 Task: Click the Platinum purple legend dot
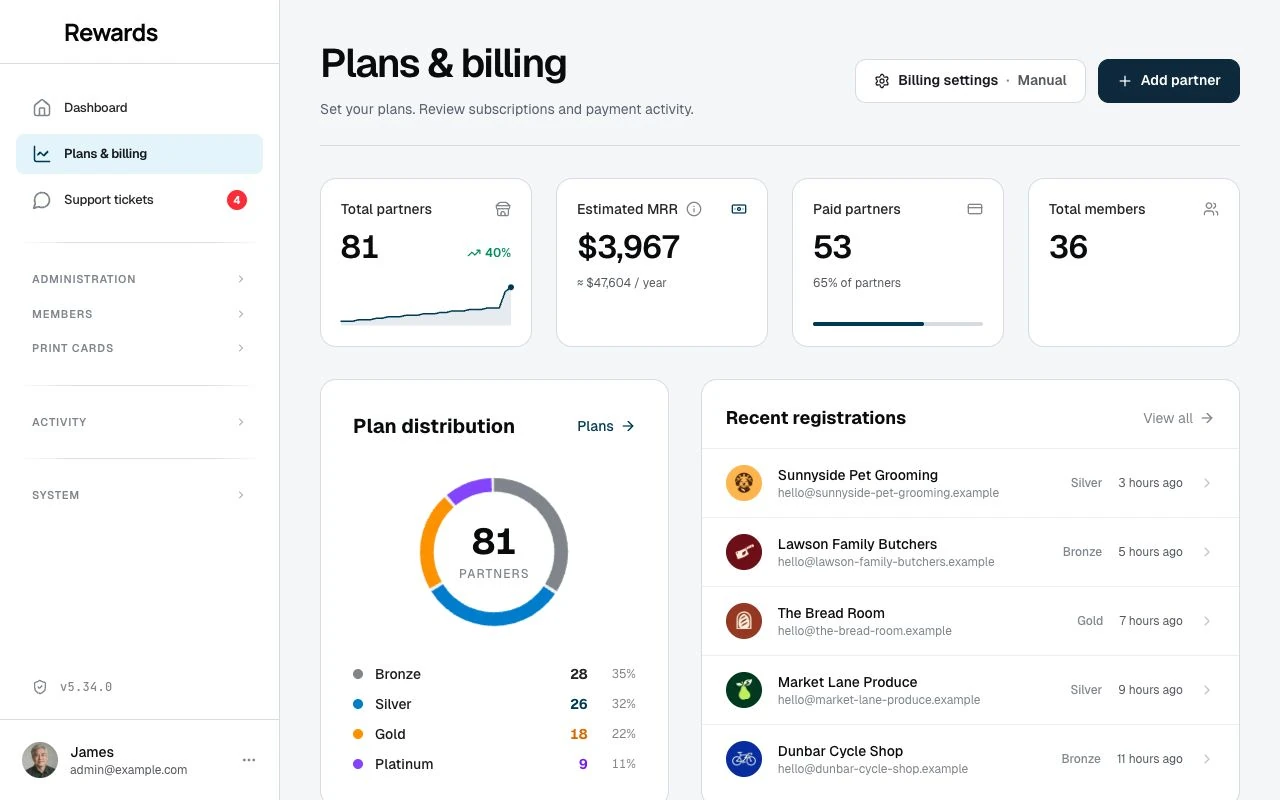358,764
